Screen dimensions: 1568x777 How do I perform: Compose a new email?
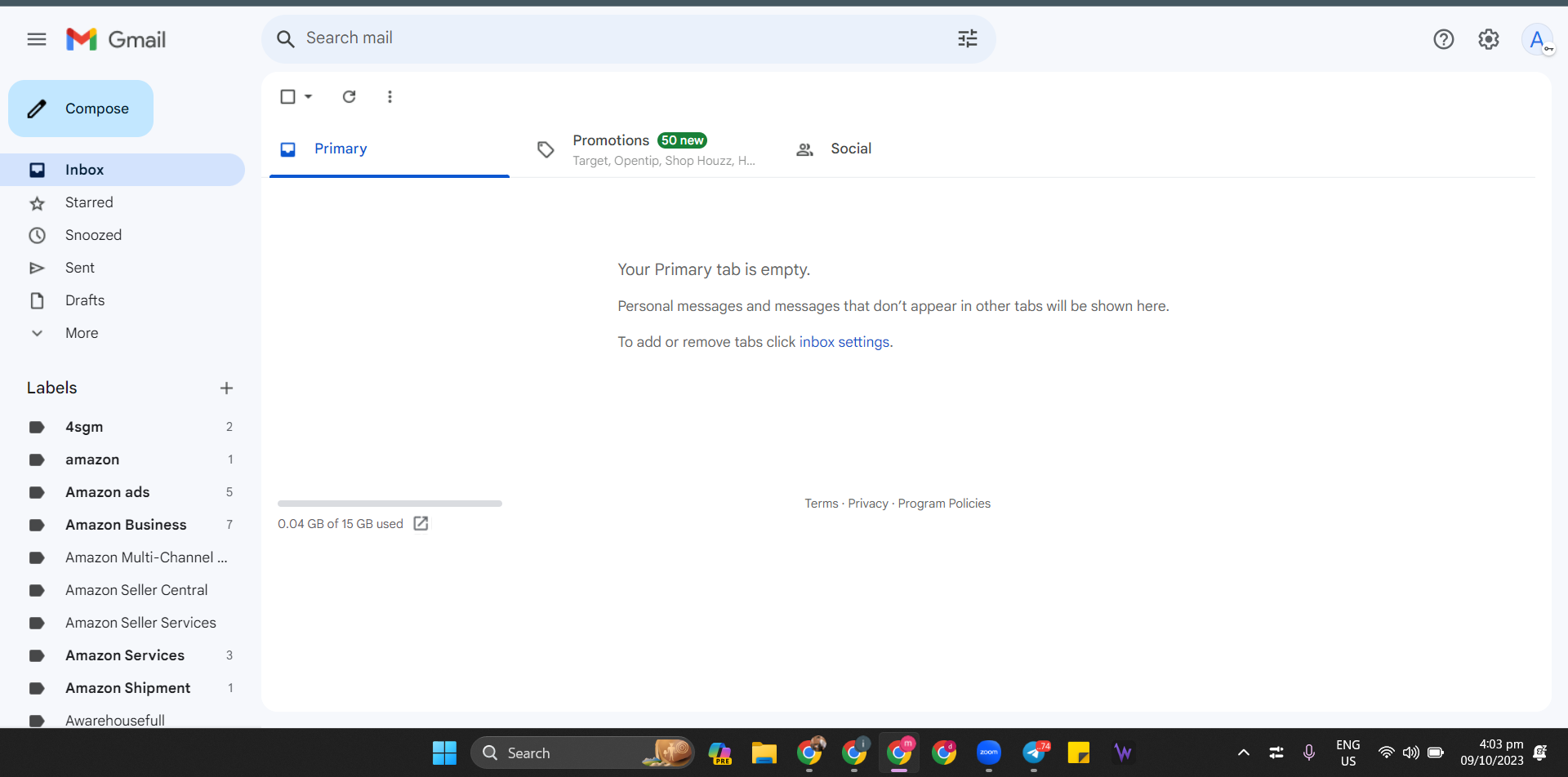point(81,109)
